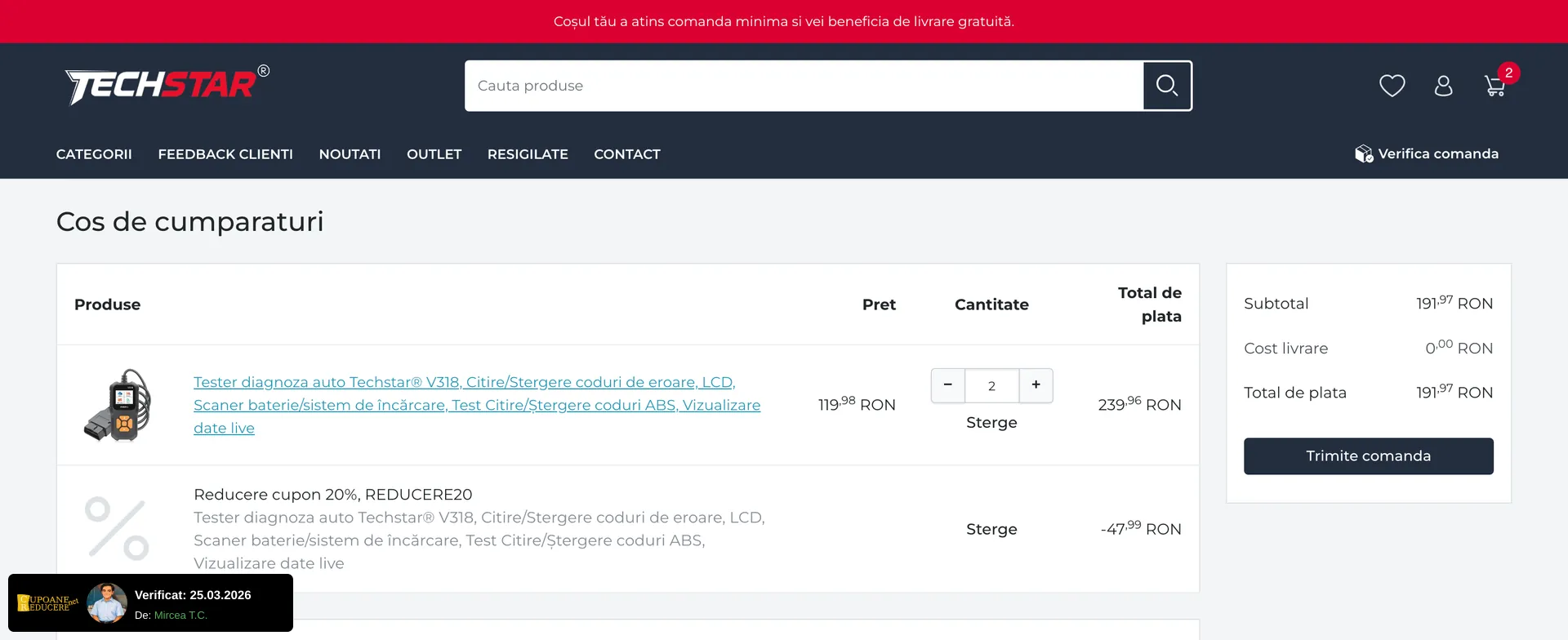The image size is (1568, 640).
Task: Increase quantity with plus button
Action: pyautogui.click(x=1036, y=385)
